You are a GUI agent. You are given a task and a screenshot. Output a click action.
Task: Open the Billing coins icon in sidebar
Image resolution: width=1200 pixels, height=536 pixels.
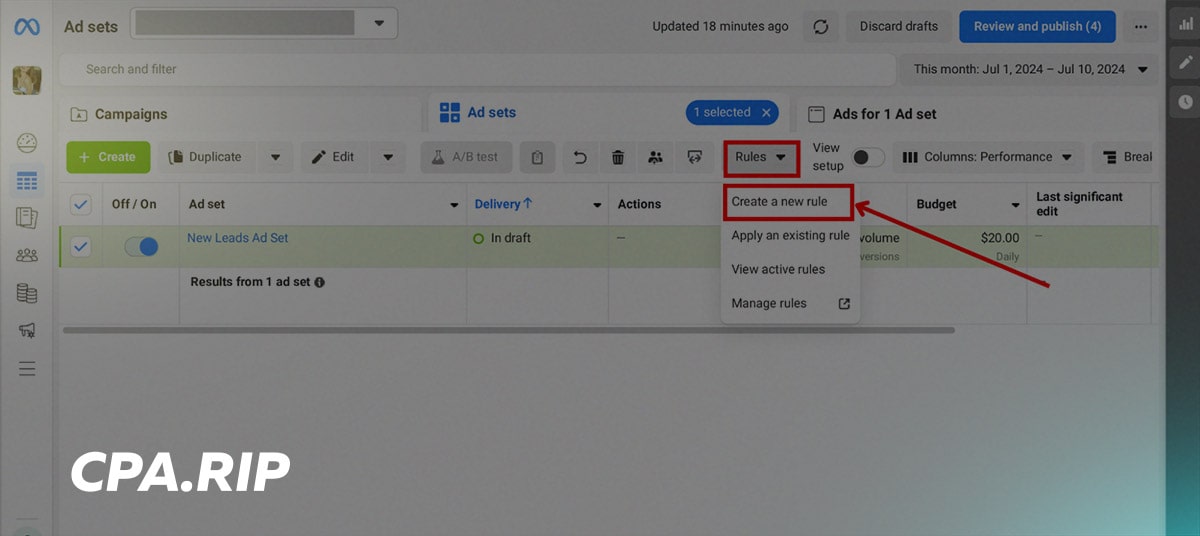[27, 293]
